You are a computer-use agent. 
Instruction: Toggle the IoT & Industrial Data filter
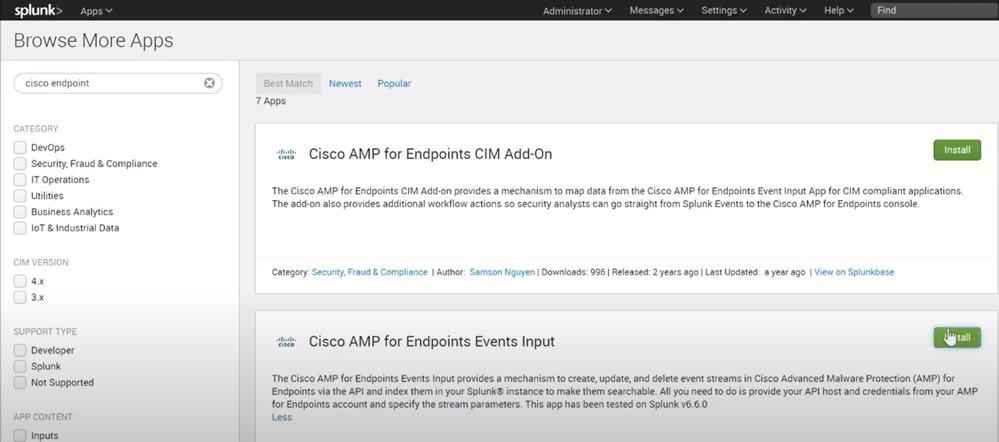[20, 228]
